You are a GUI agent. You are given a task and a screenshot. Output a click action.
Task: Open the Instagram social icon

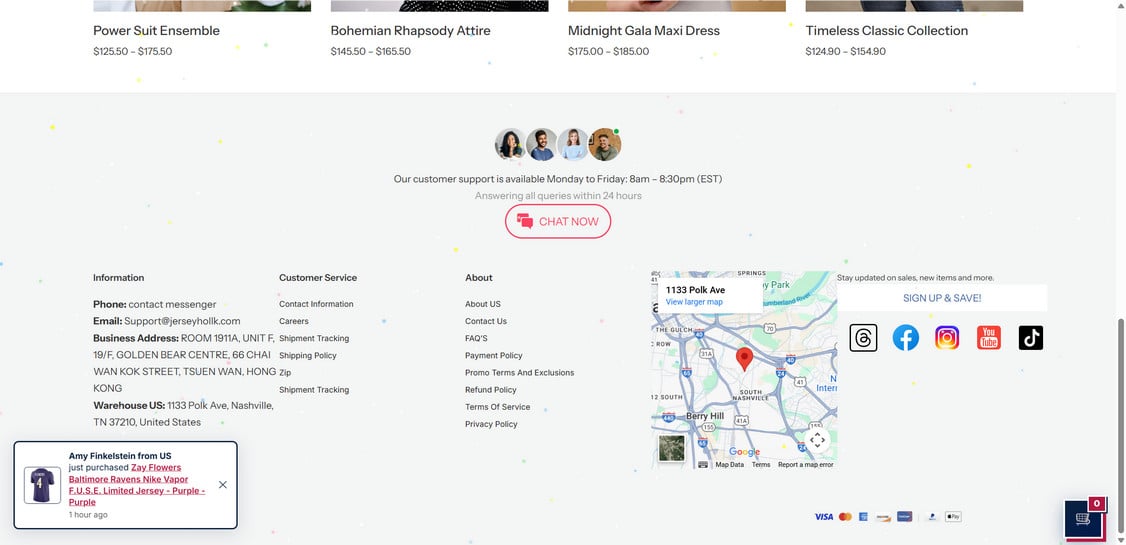[x=947, y=338]
